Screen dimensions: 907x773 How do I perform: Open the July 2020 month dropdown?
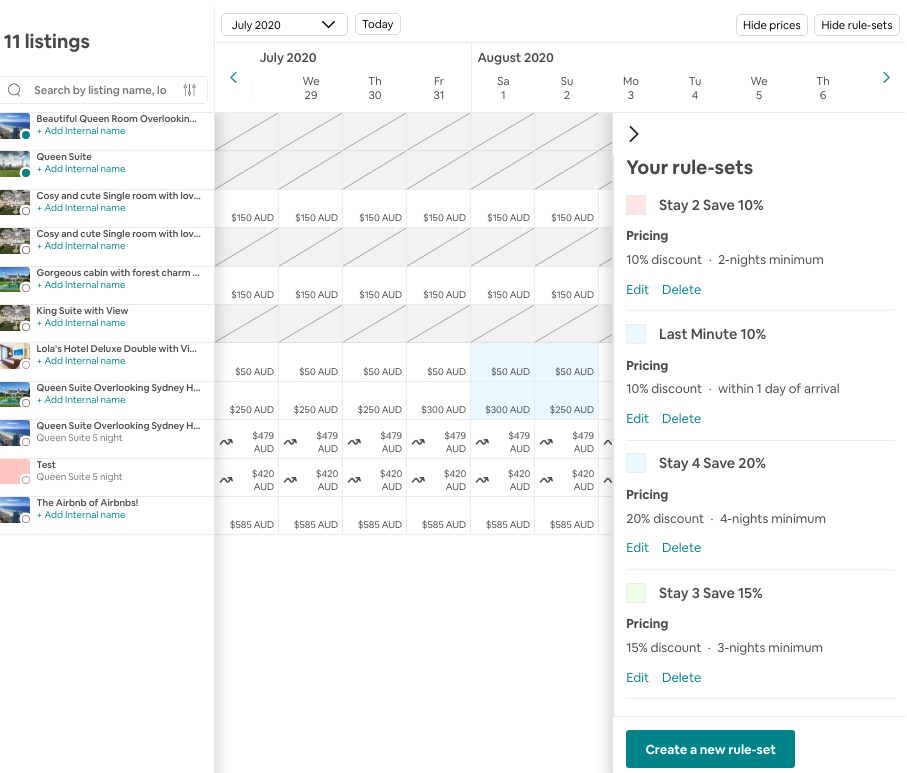click(284, 25)
